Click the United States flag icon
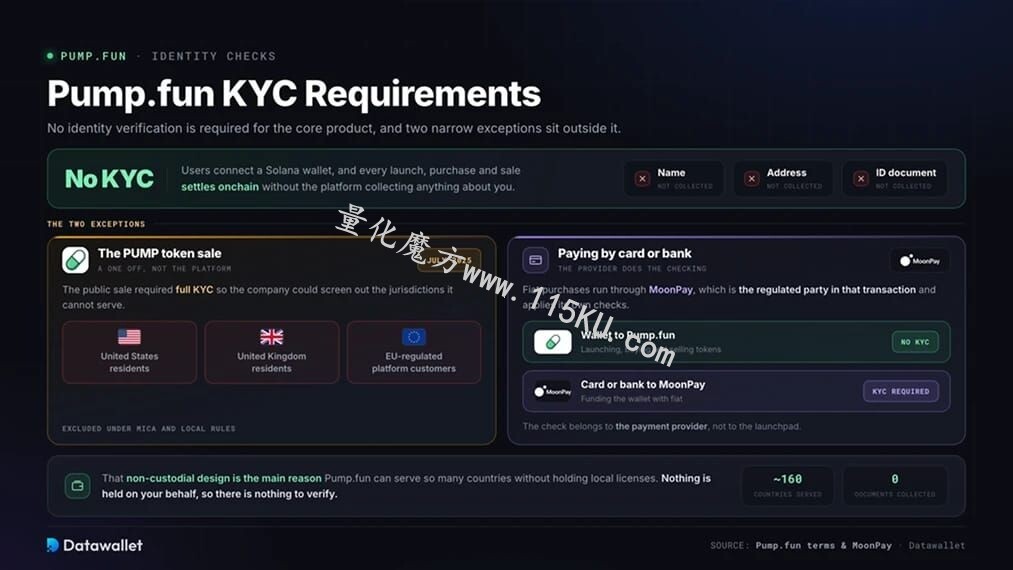 (129, 337)
